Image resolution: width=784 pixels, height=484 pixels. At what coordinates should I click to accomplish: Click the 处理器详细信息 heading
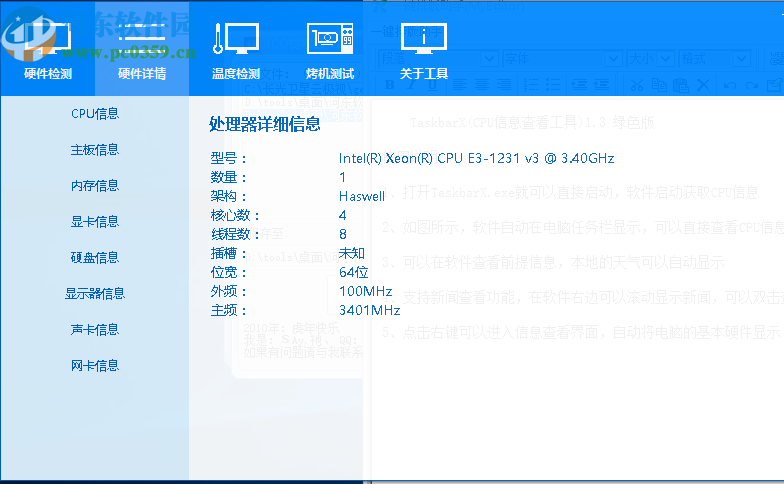click(264, 124)
